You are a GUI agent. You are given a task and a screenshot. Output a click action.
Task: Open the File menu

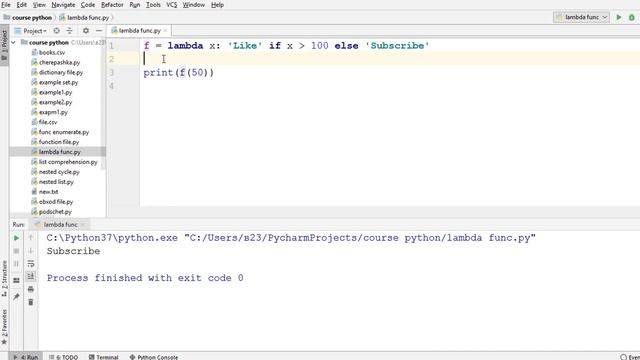click(x=6, y=5)
